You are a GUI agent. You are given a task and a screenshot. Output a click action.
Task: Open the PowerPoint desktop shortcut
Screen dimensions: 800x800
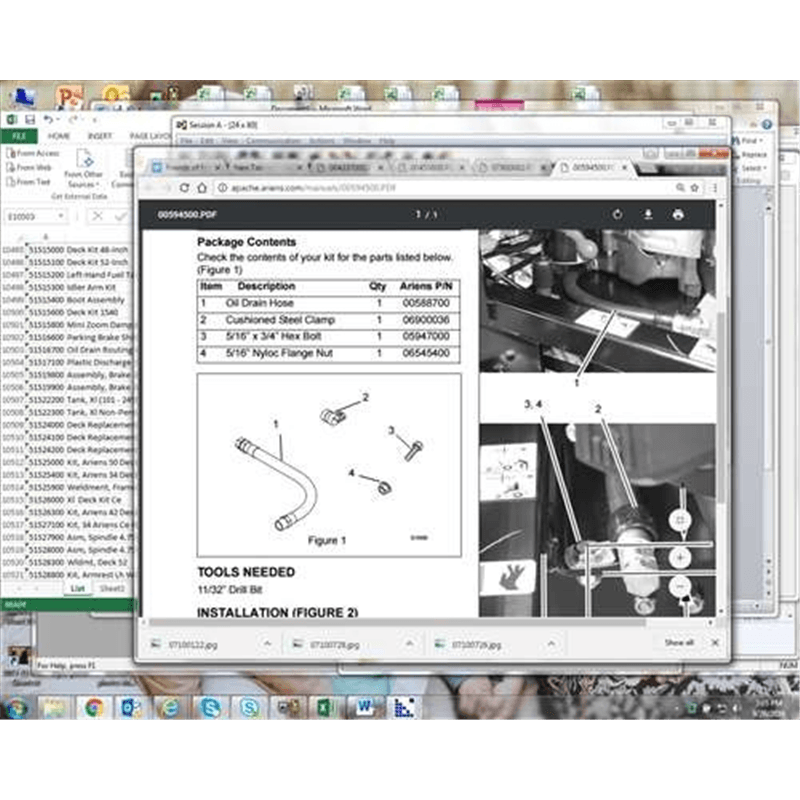click(x=69, y=96)
